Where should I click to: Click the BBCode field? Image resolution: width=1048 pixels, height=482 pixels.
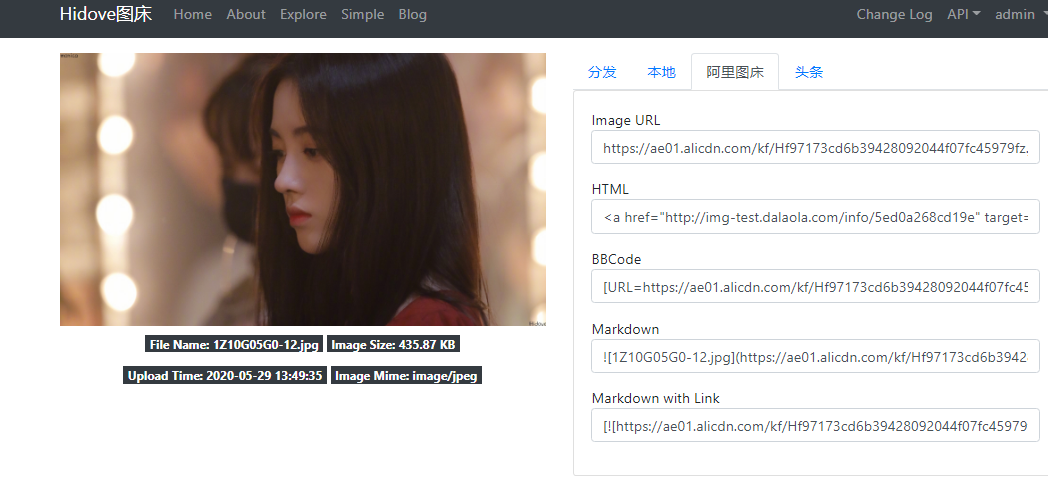coord(815,287)
